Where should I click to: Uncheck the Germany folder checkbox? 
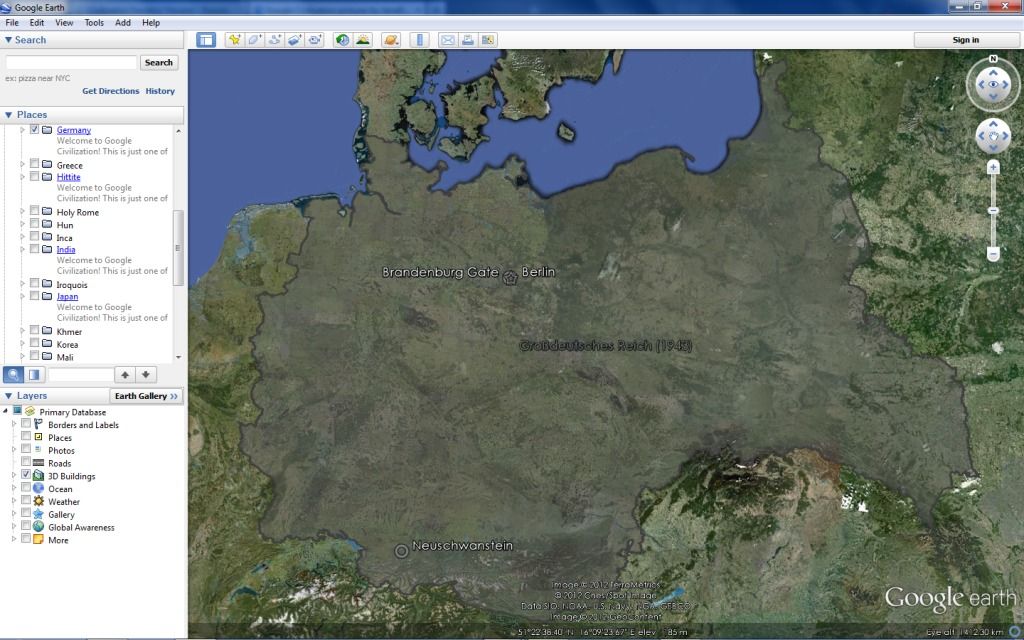[x=35, y=129]
